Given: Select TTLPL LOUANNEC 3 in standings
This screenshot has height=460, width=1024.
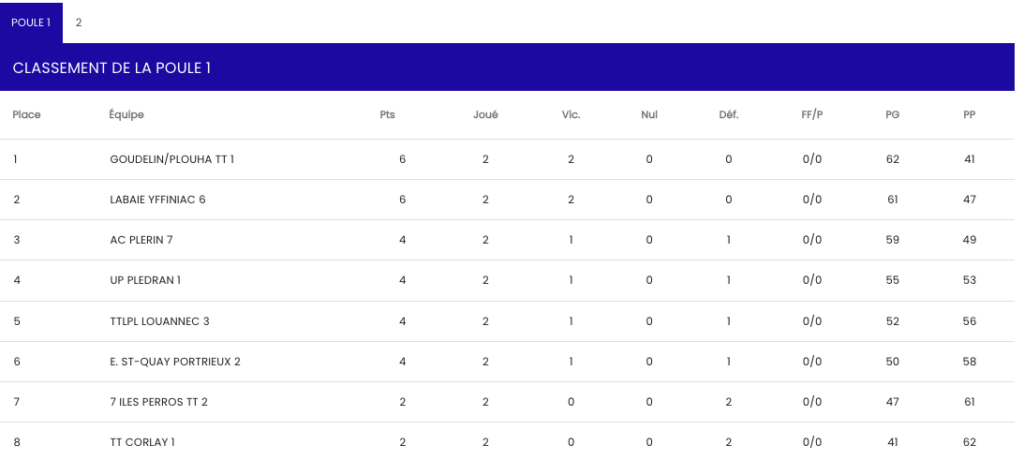Looking at the screenshot, I should click(x=159, y=321).
